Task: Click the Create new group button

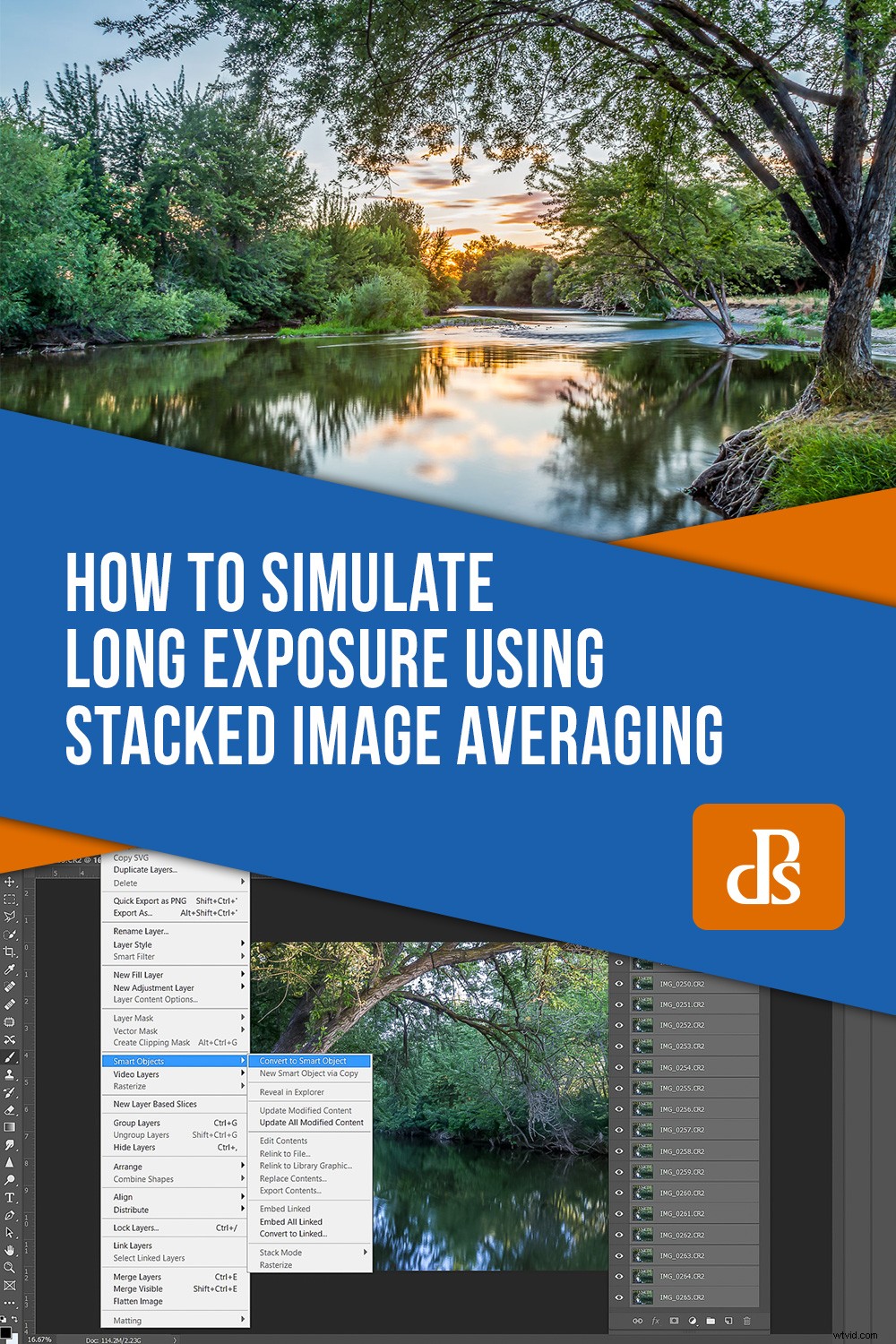Action: tap(710, 1321)
